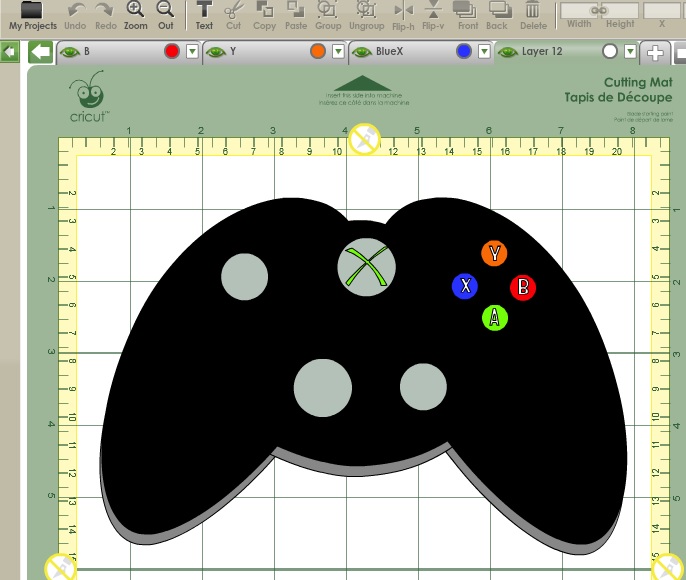Add a new layer with plus button

point(654,53)
